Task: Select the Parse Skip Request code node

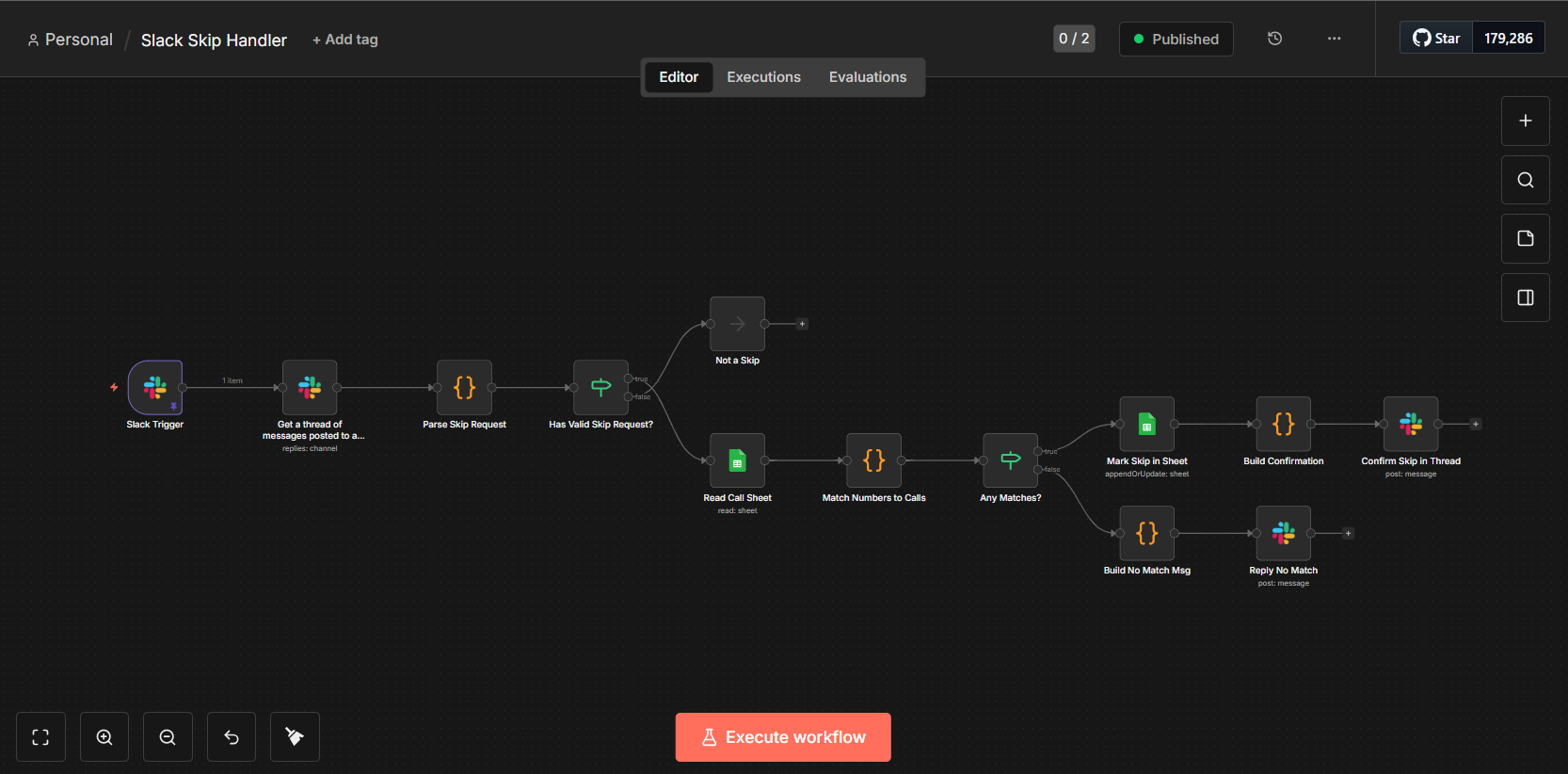Action: 464,387
